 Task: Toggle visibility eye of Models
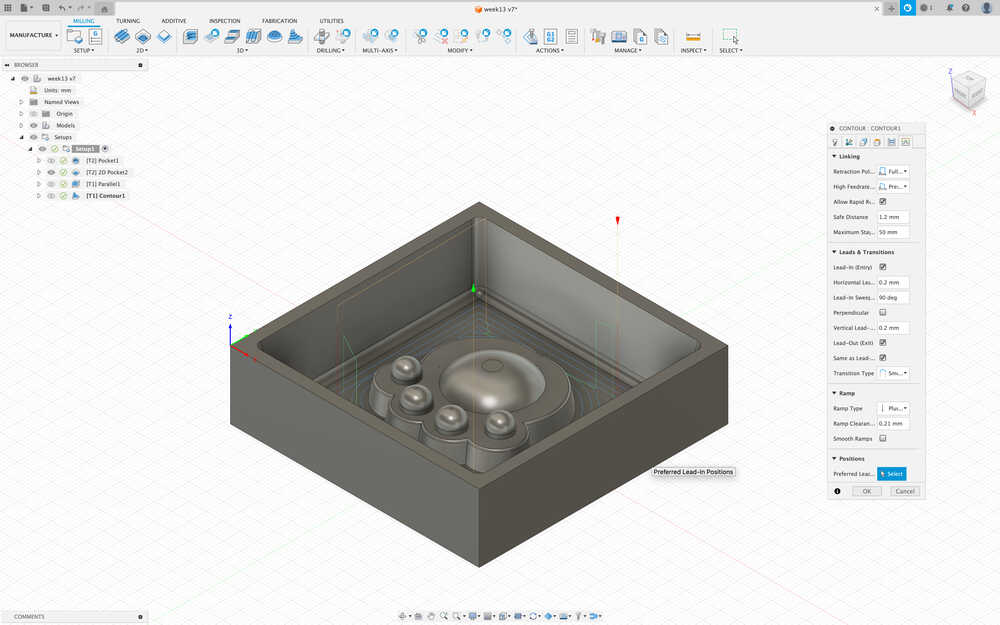(x=34, y=126)
